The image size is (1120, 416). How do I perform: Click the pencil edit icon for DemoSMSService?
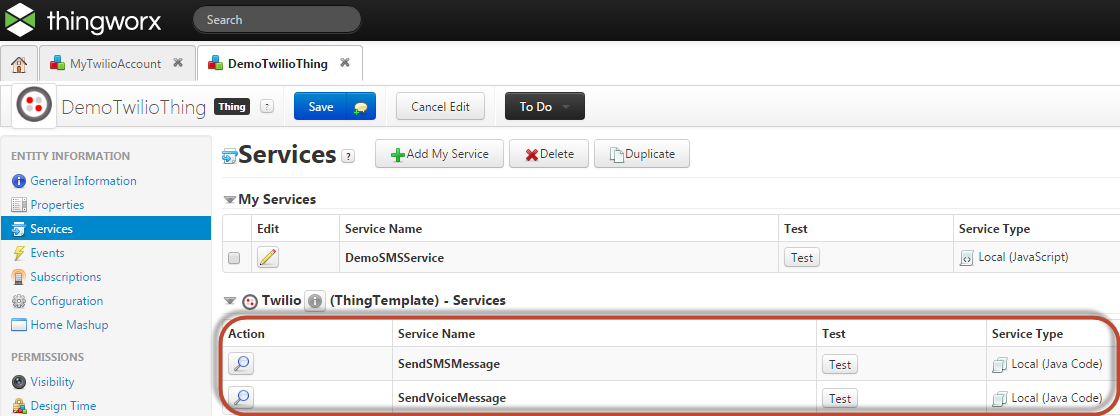coord(268,257)
